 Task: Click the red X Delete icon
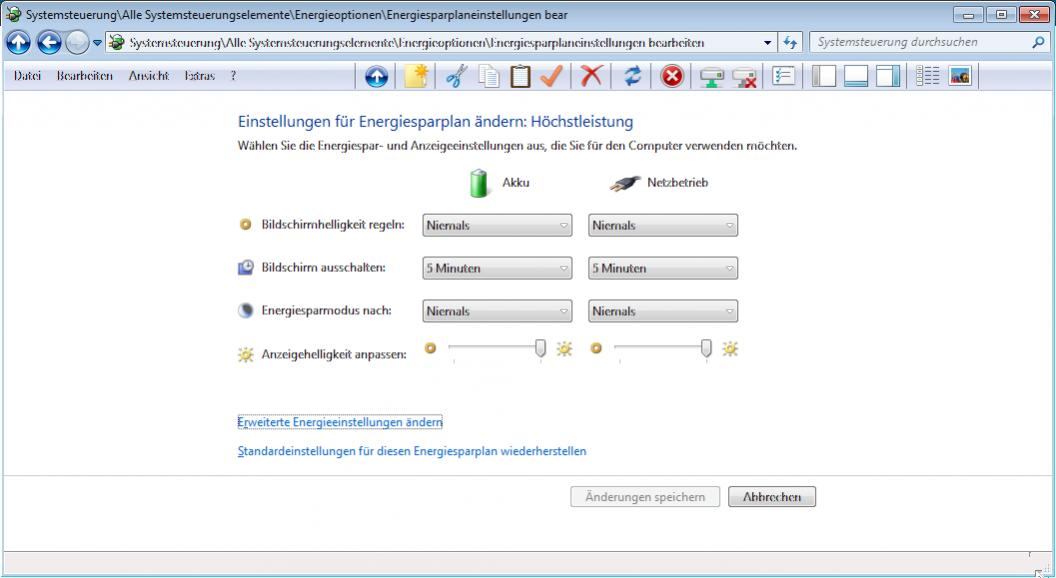(x=591, y=76)
